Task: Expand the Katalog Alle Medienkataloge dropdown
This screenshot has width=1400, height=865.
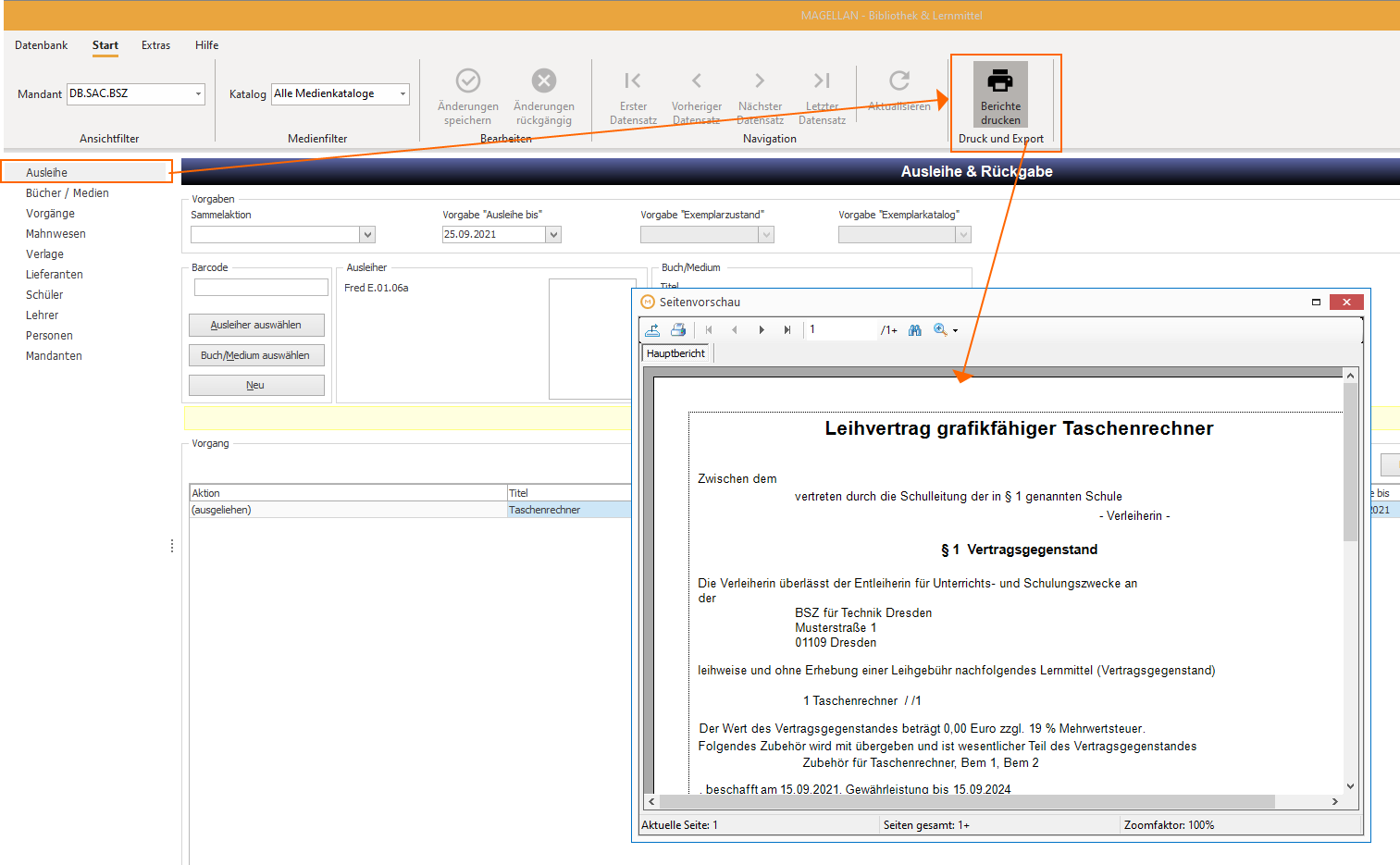Action: pyautogui.click(x=341, y=93)
